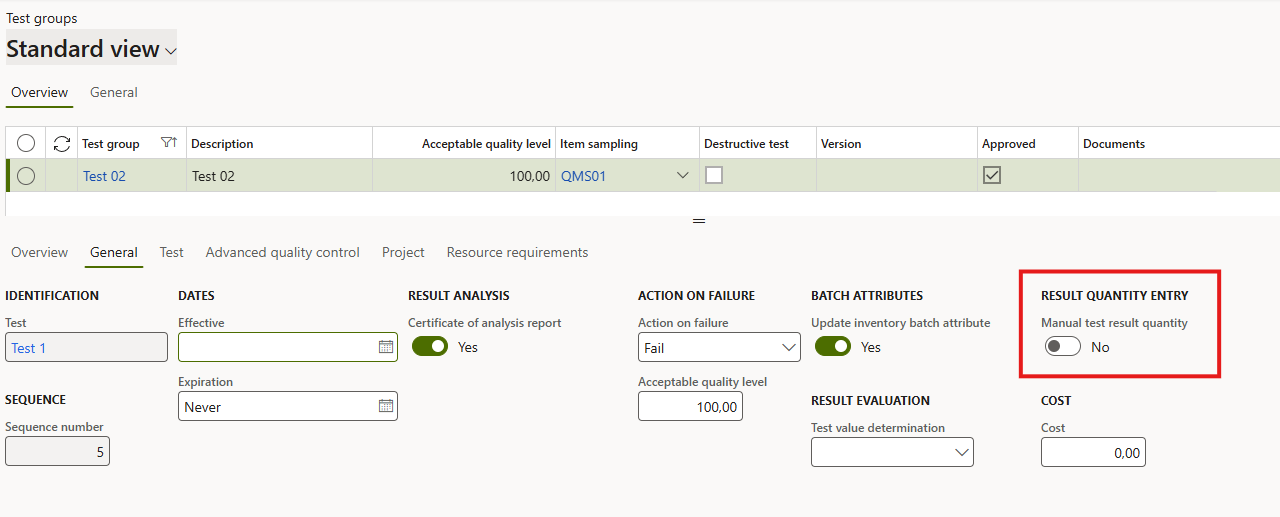Open the Resource requirements tab
This screenshot has height=517, width=1280.
[x=517, y=253]
